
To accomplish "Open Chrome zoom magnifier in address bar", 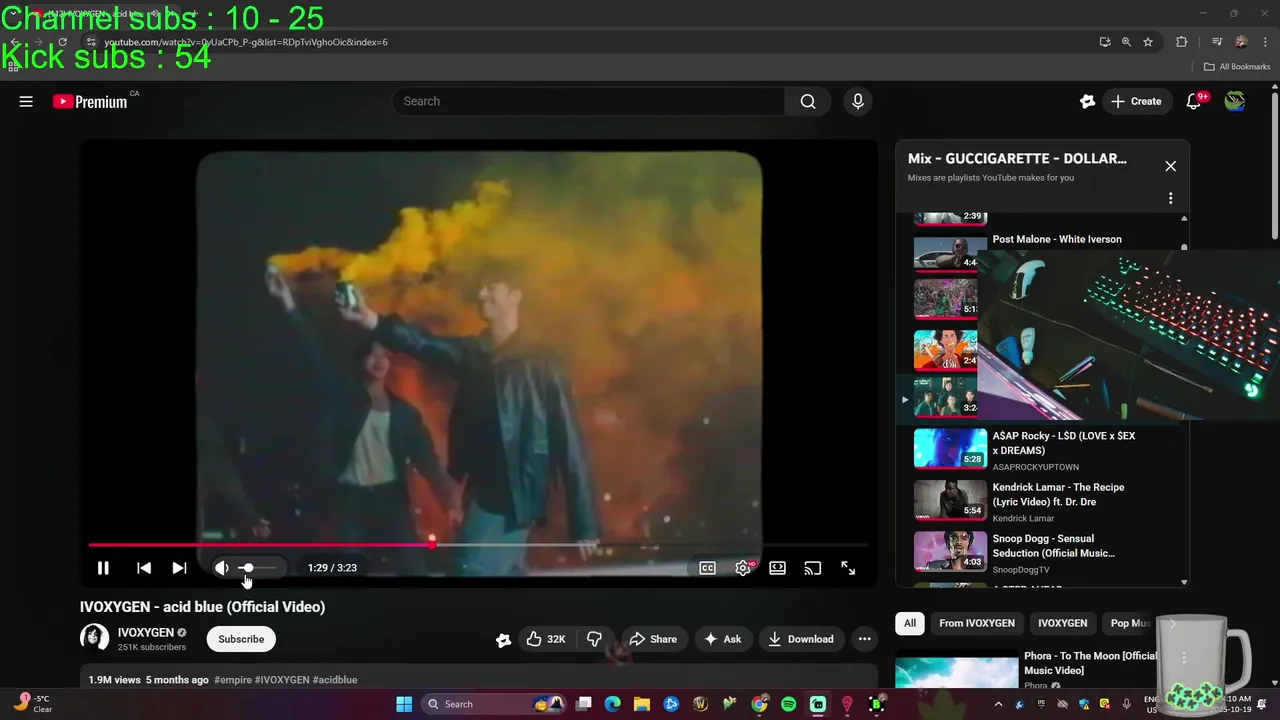I will 1126,42.
